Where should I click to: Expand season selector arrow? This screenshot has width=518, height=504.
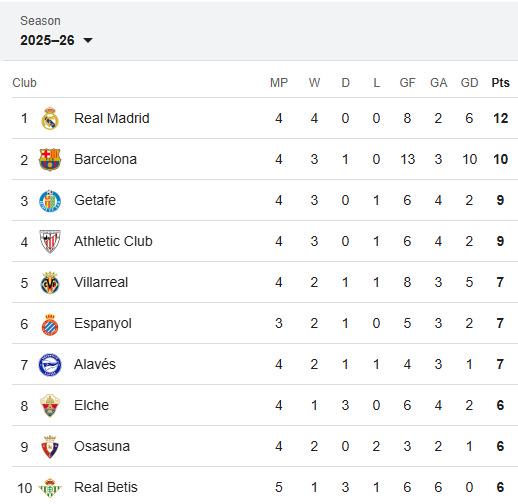coord(88,41)
